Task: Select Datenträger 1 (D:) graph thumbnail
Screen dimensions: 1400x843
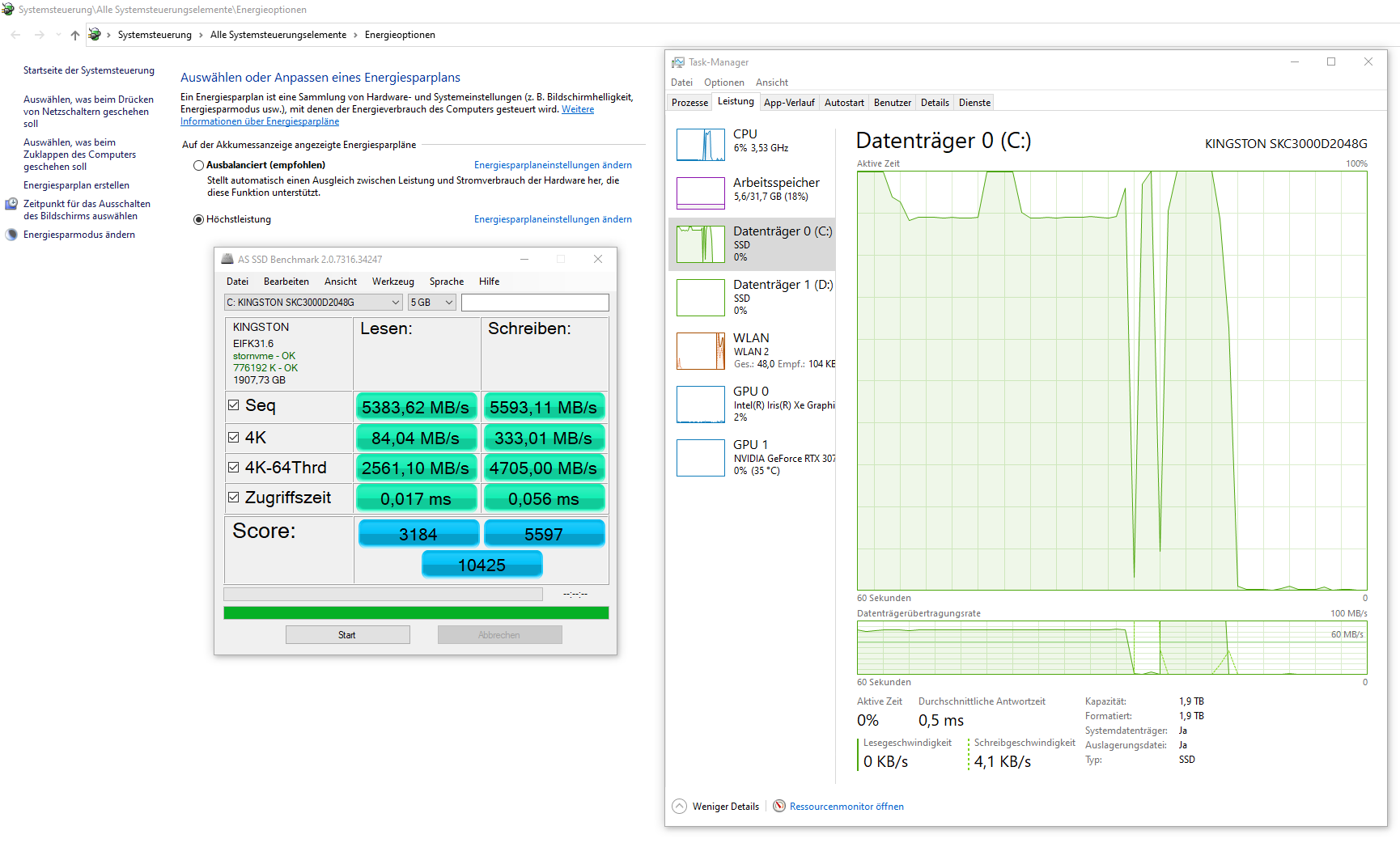Action: pos(701,298)
